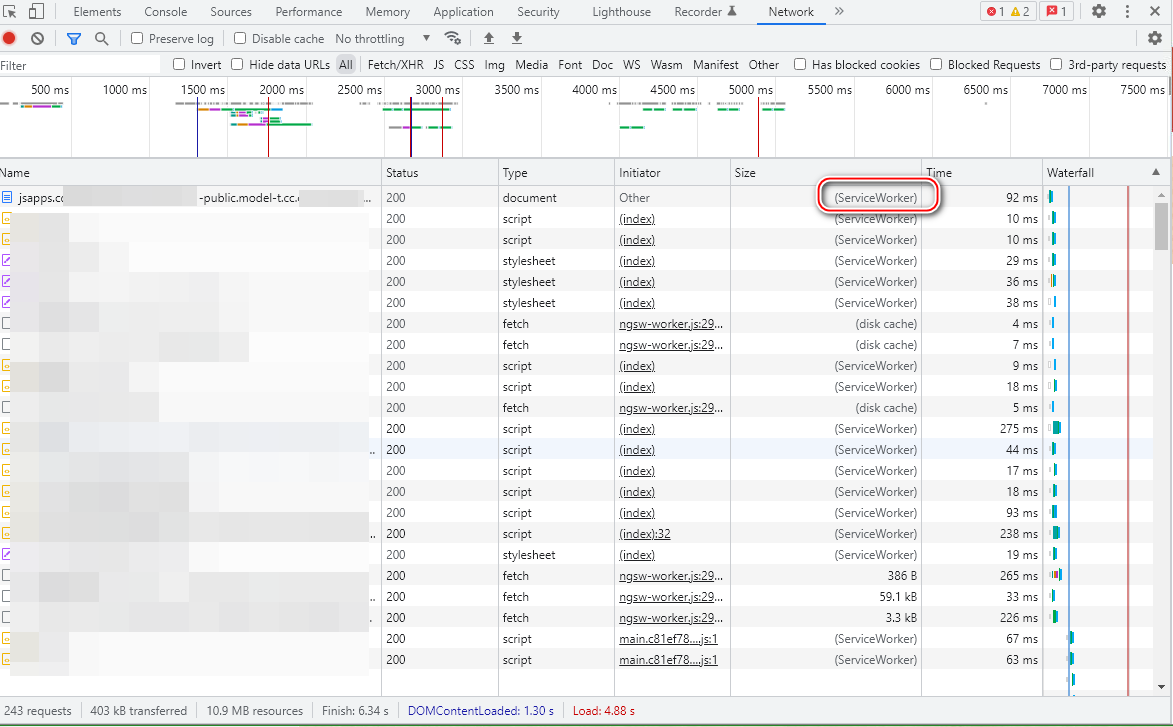Switch to the Console tab
This screenshot has height=727, width=1173.
click(165, 12)
